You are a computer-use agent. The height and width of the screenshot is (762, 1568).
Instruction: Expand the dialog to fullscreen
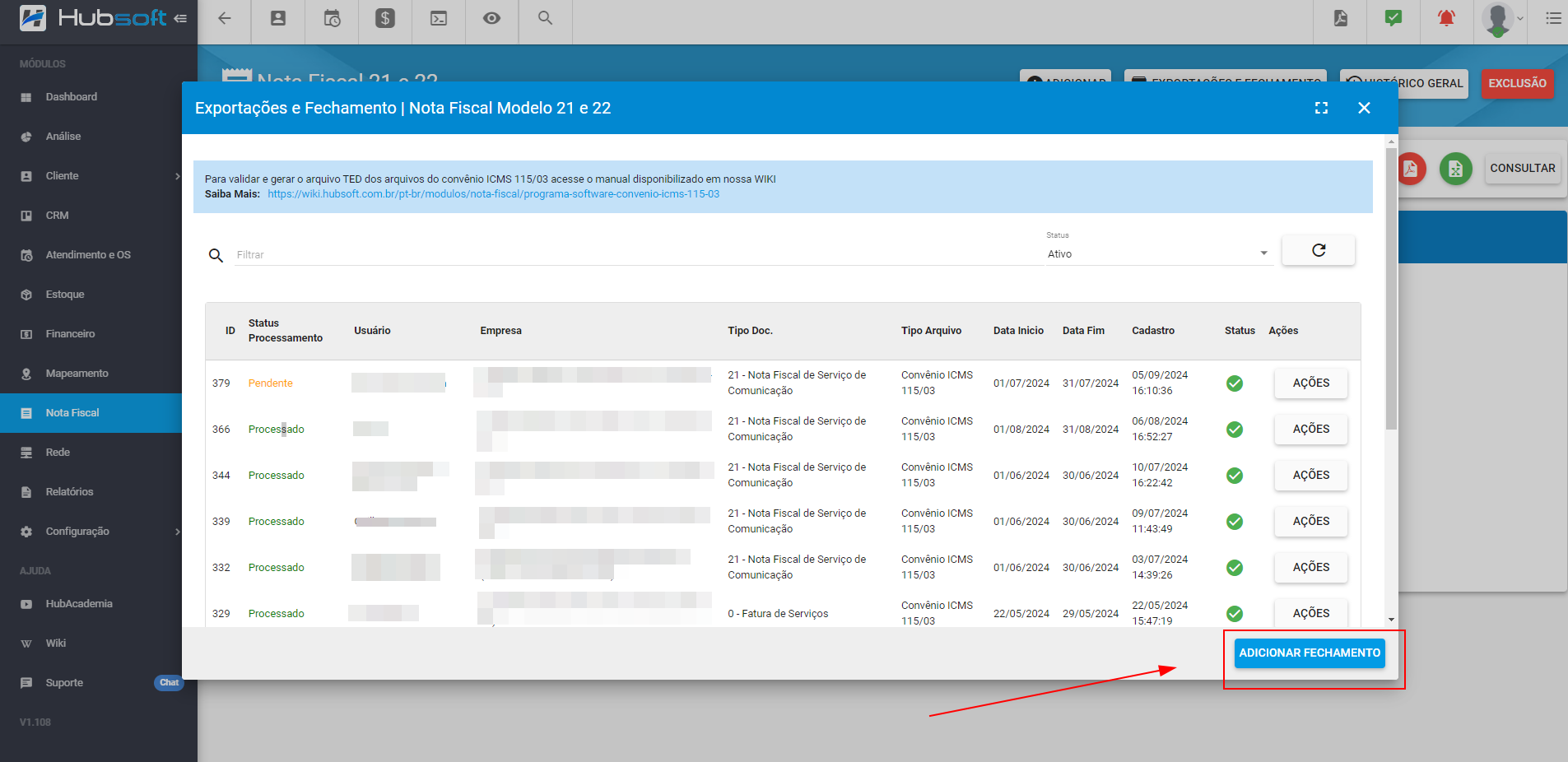pos(1321,108)
